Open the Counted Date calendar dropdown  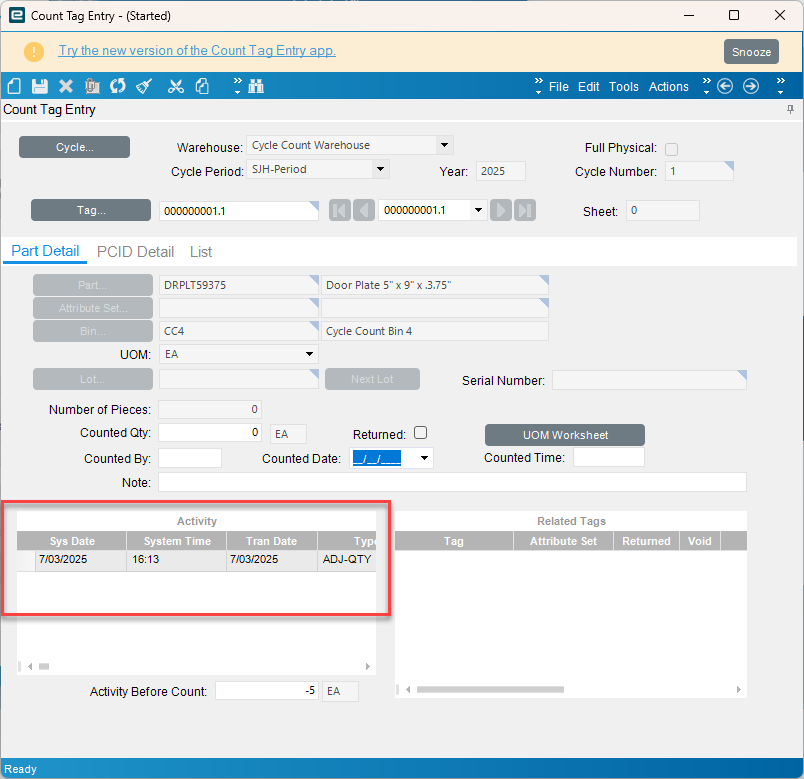pos(424,458)
